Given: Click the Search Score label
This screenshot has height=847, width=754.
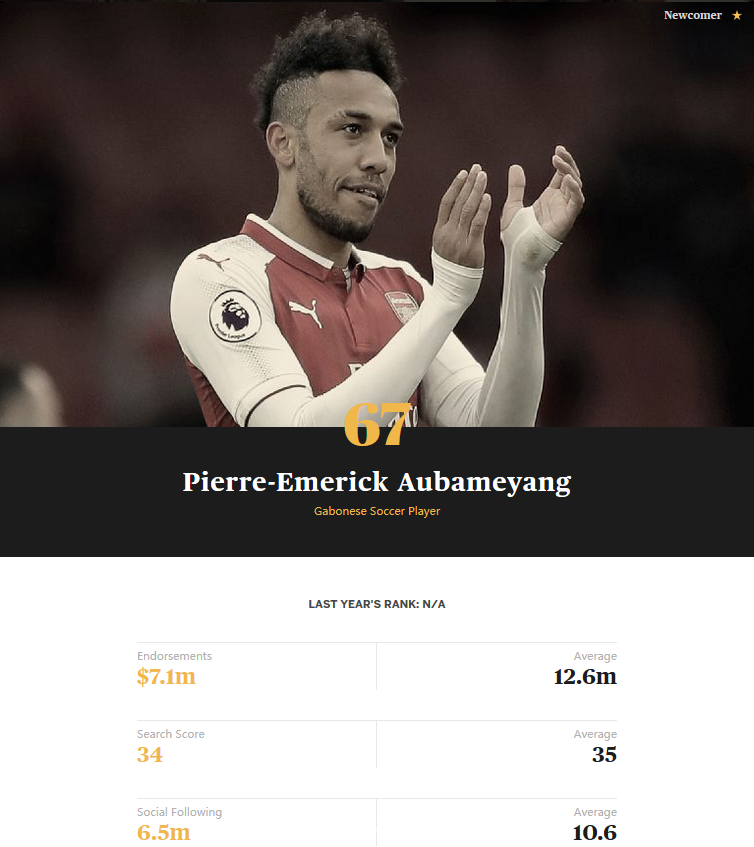Looking at the screenshot, I should (171, 734).
